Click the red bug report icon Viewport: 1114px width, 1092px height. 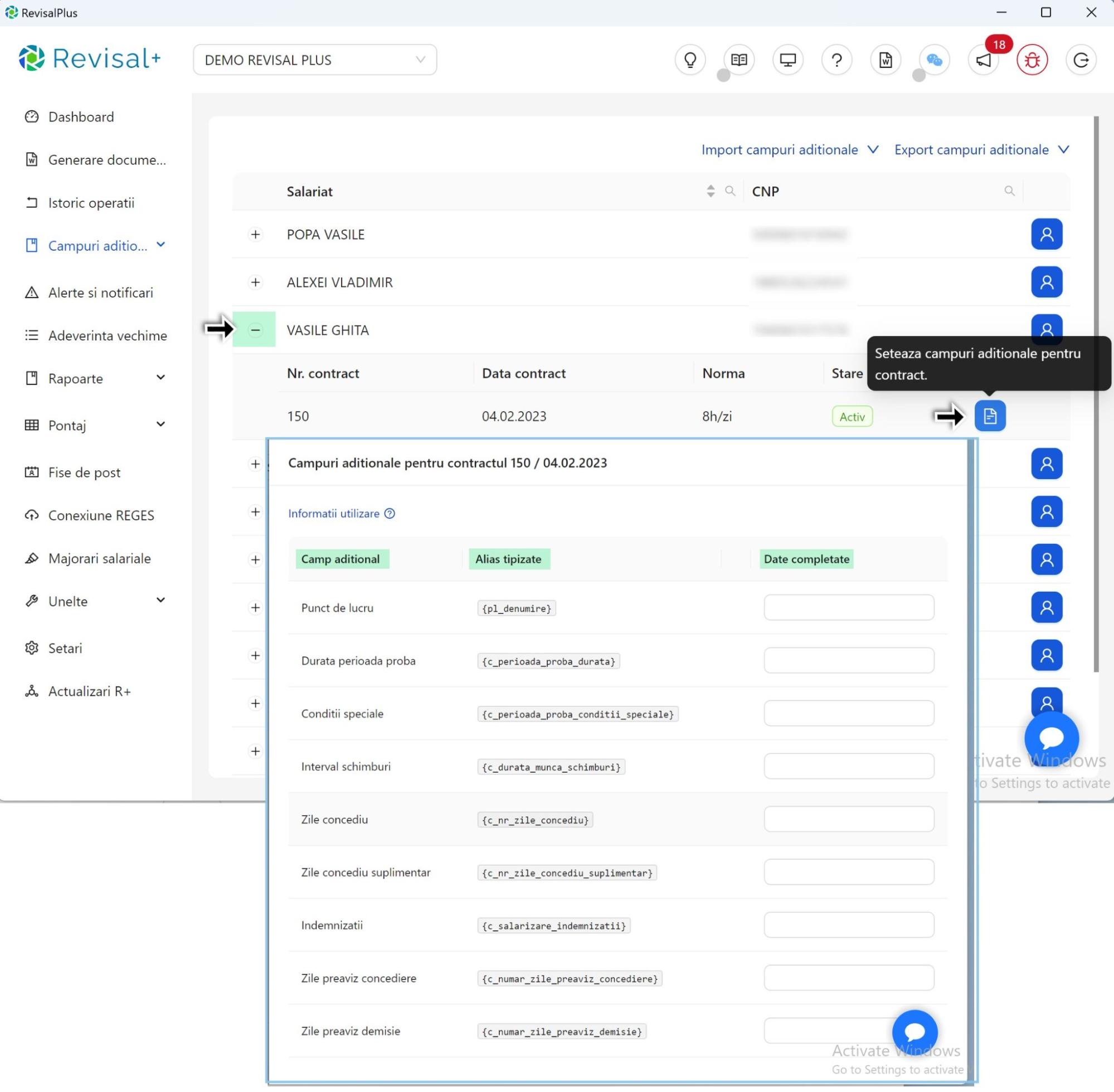[x=1032, y=60]
